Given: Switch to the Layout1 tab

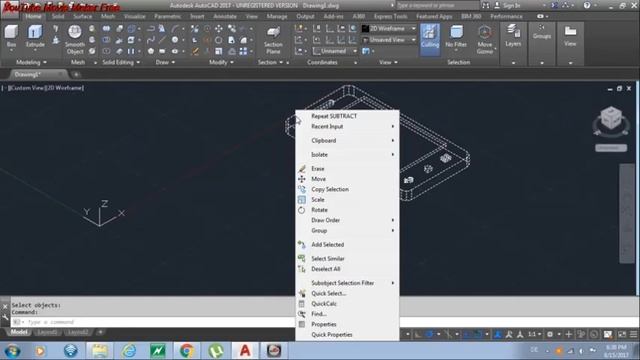Looking at the screenshot, I should [47, 332].
